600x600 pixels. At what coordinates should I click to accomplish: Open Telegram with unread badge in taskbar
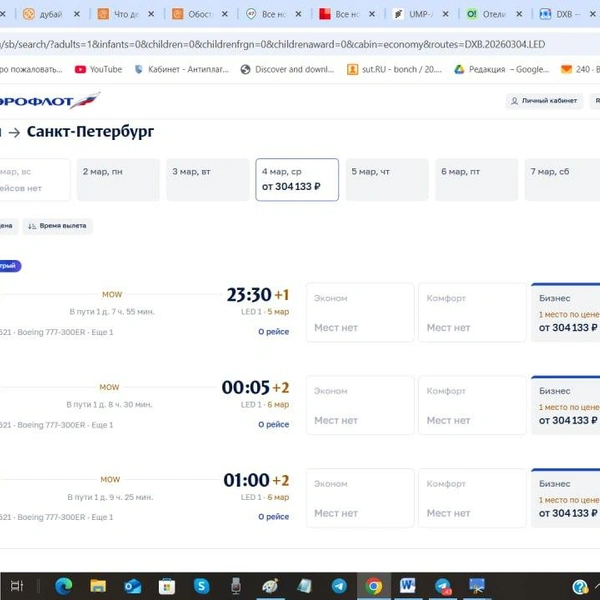tap(443, 586)
